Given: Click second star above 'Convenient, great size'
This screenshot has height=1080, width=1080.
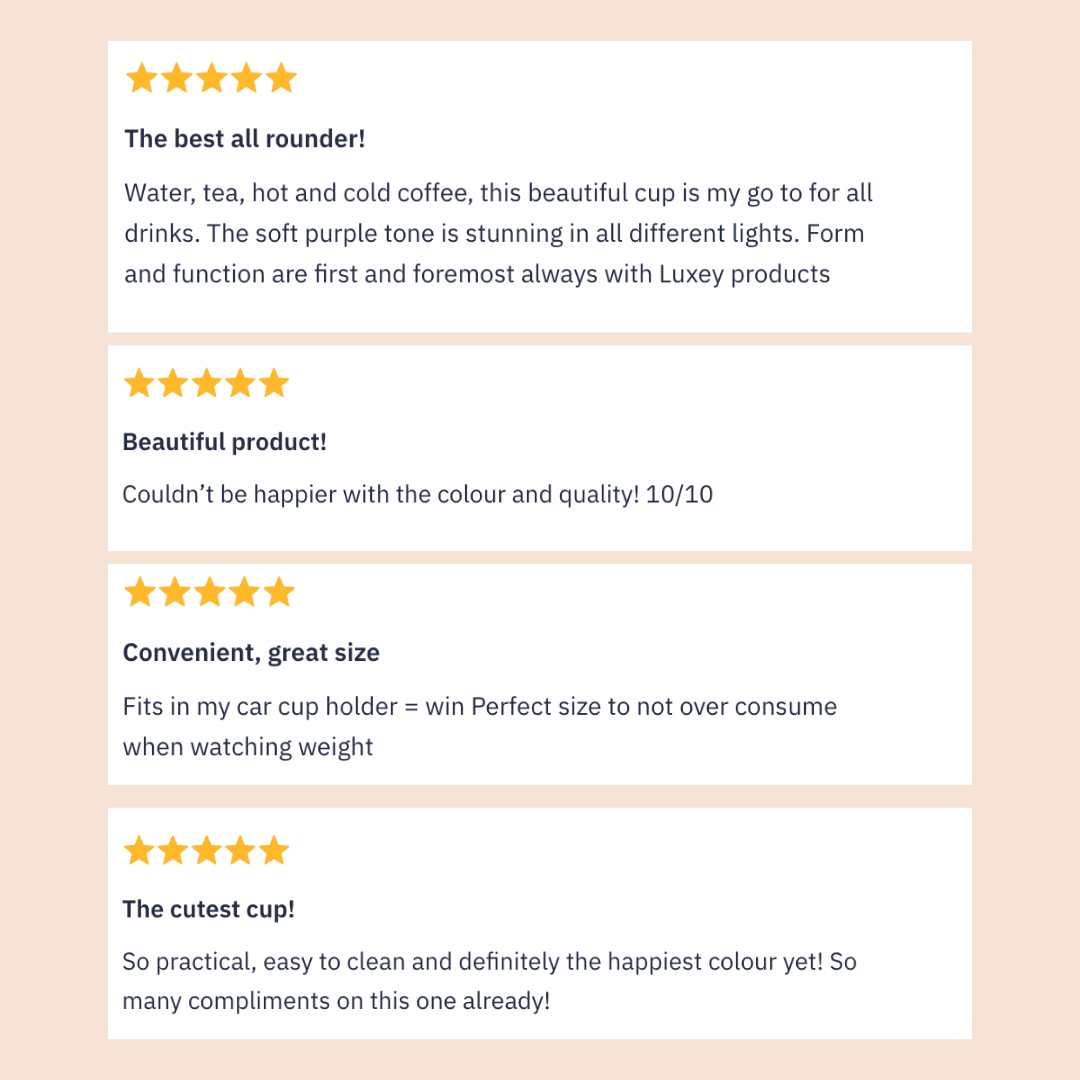Looking at the screenshot, I should coord(174,592).
